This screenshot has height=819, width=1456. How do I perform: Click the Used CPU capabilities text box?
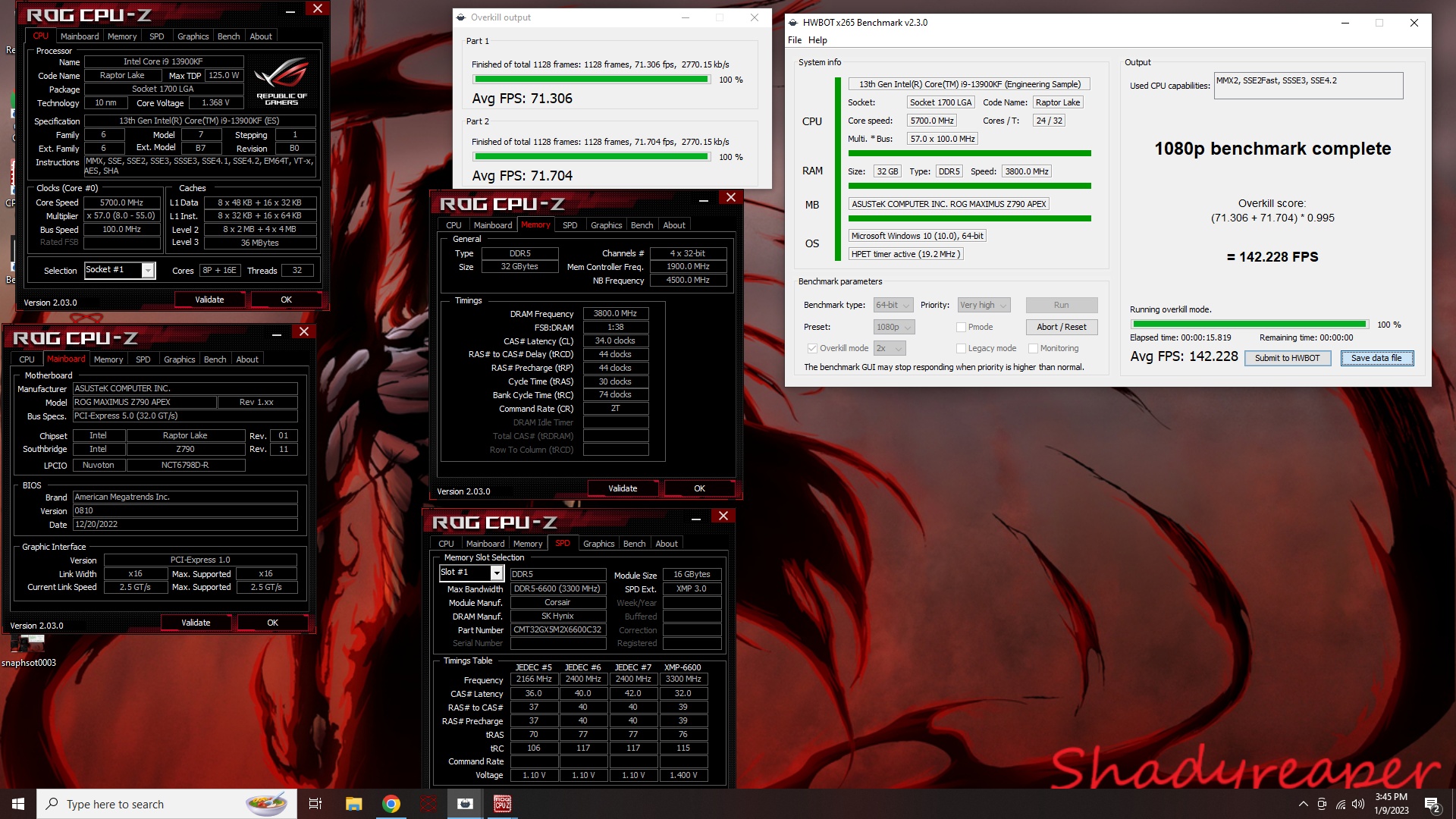coord(1308,86)
